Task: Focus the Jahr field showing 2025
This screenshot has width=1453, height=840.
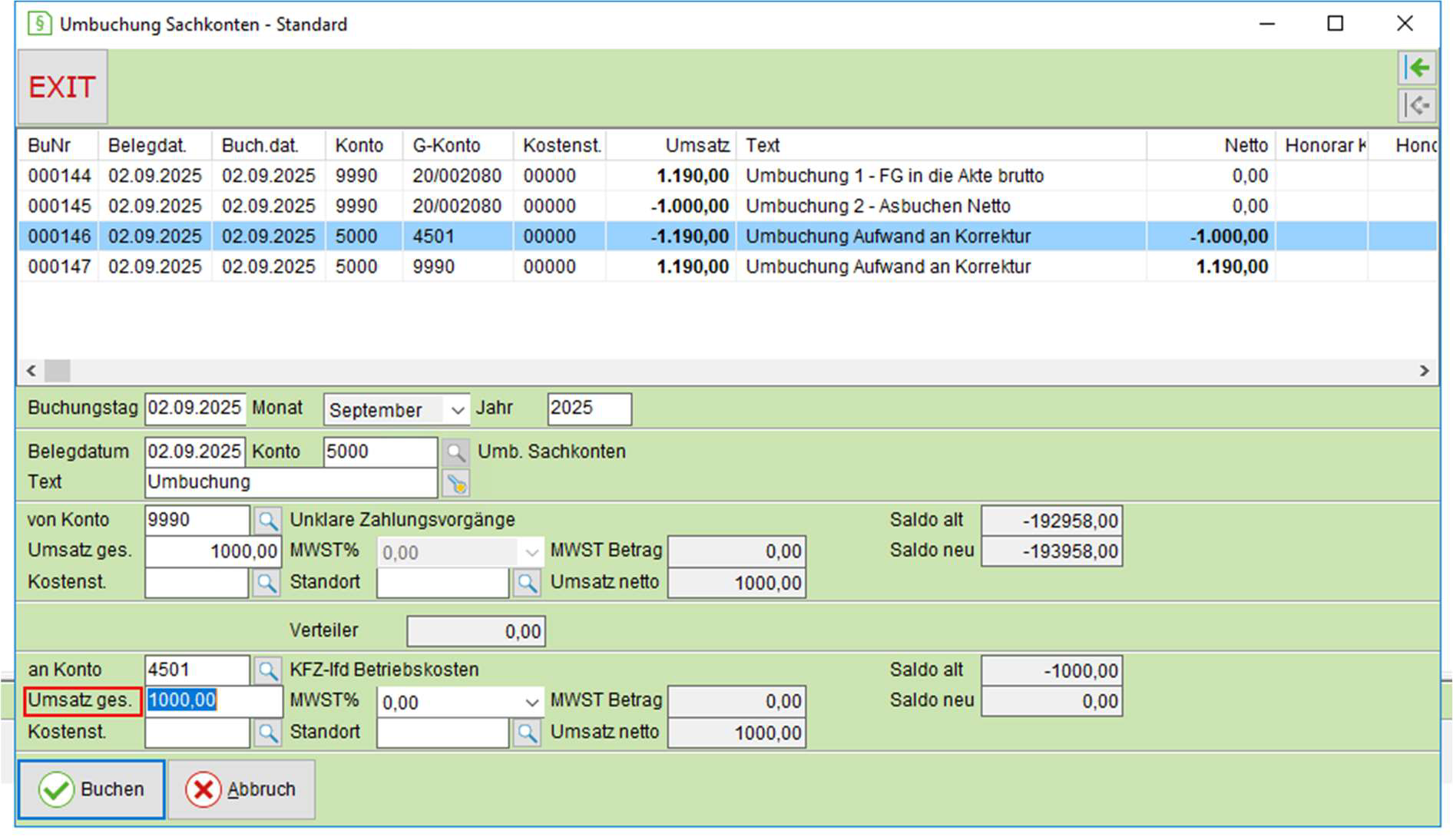Action: (x=589, y=408)
